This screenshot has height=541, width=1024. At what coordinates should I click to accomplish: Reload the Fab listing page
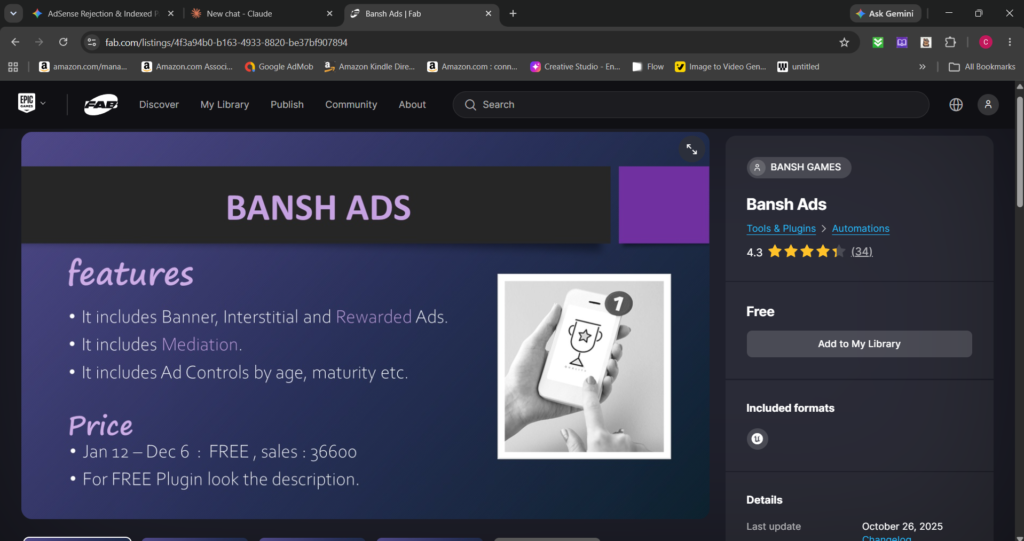click(x=63, y=42)
